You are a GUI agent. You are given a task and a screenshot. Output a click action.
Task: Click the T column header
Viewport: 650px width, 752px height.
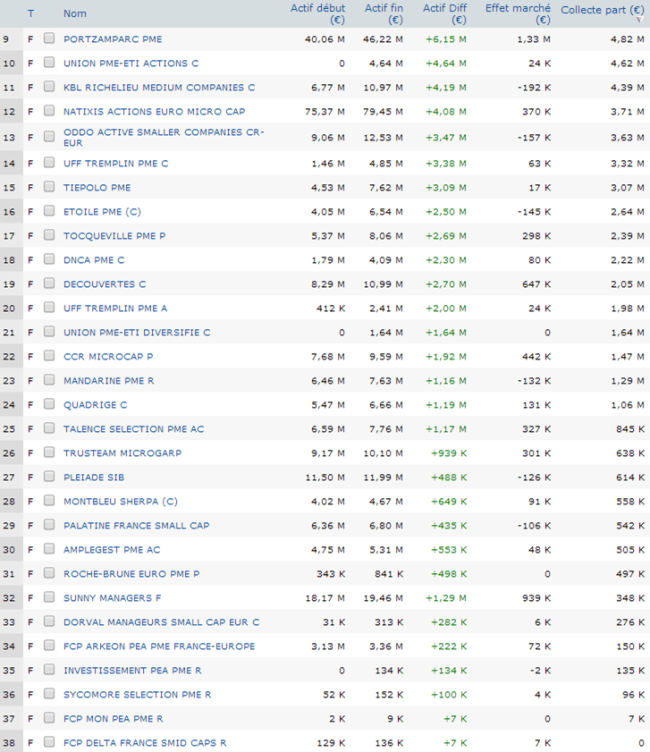pos(31,13)
